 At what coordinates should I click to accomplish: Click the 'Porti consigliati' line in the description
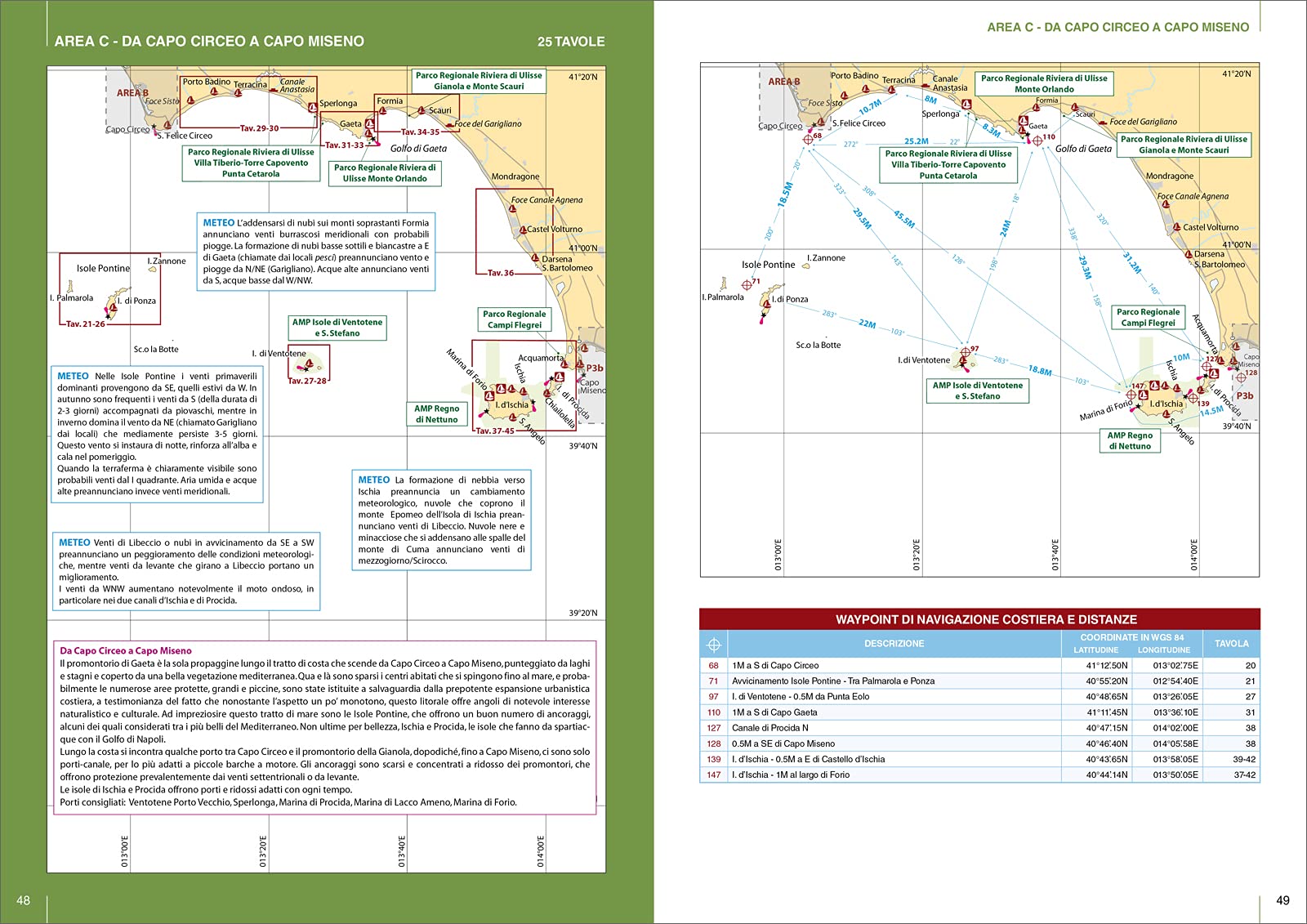(x=288, y=802)
